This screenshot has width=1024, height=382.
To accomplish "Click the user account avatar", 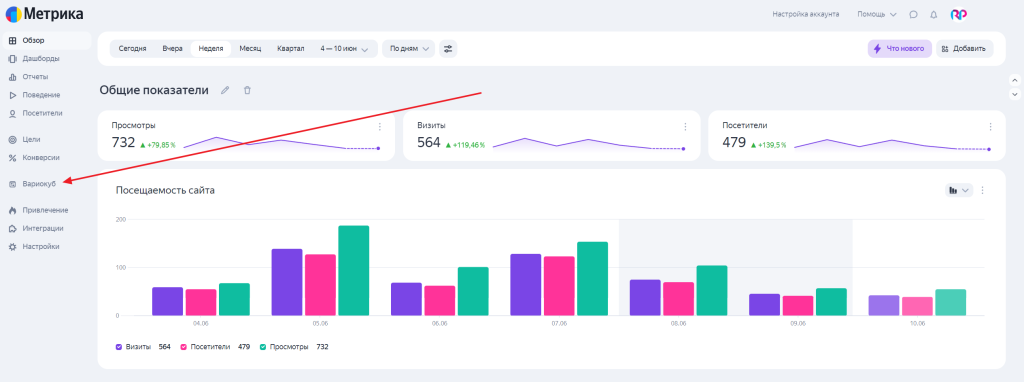I will pos(959,14).
